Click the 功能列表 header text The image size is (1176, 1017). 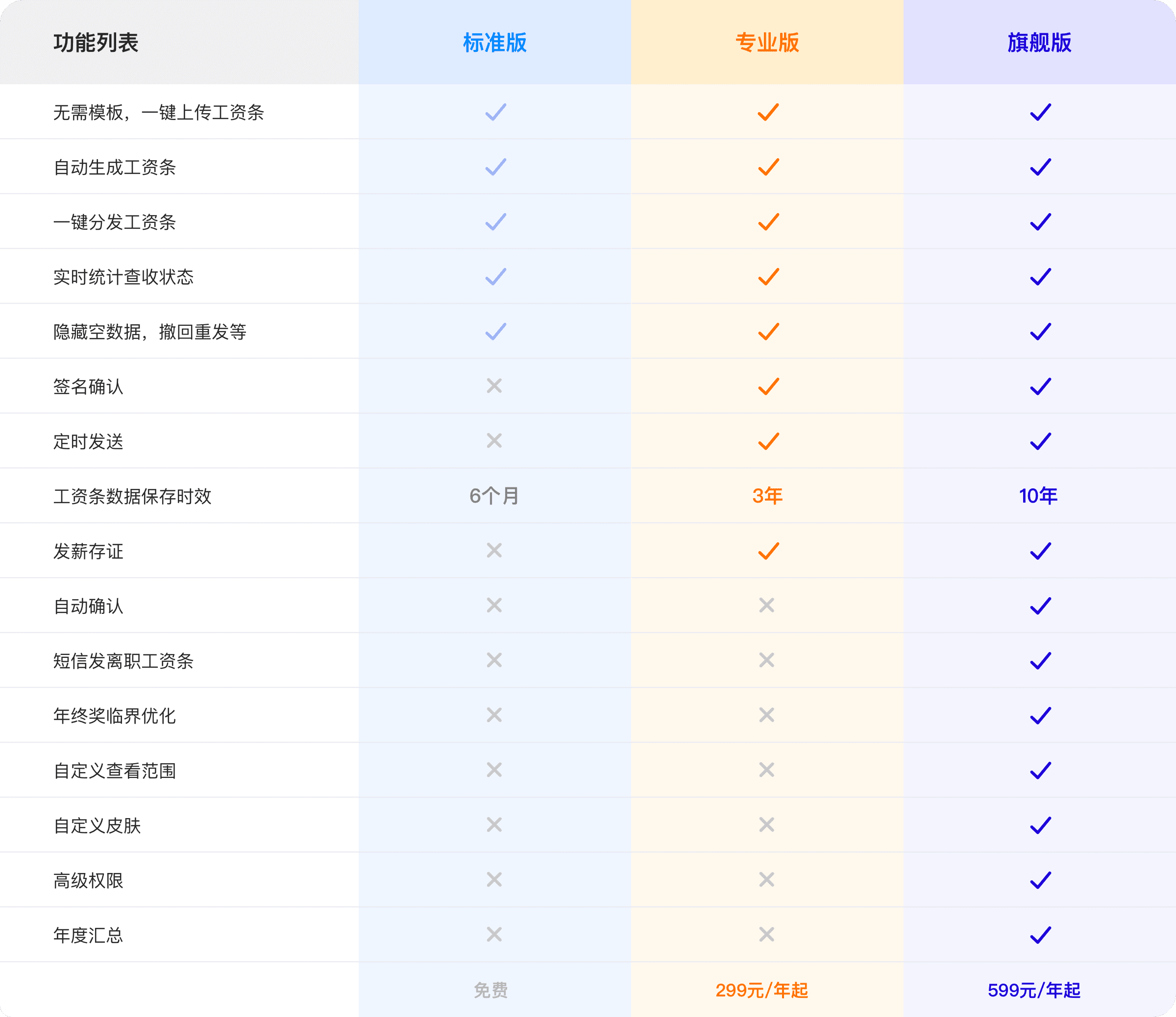point(96,43)
